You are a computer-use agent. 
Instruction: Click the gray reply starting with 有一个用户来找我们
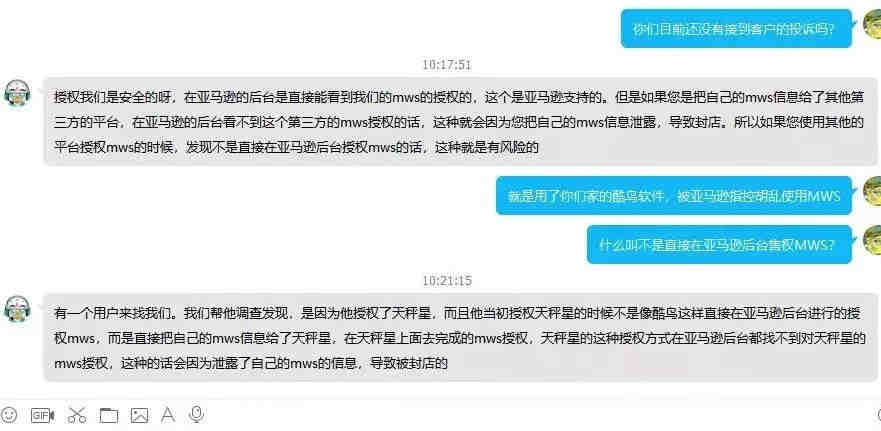[x=460, y=337]
